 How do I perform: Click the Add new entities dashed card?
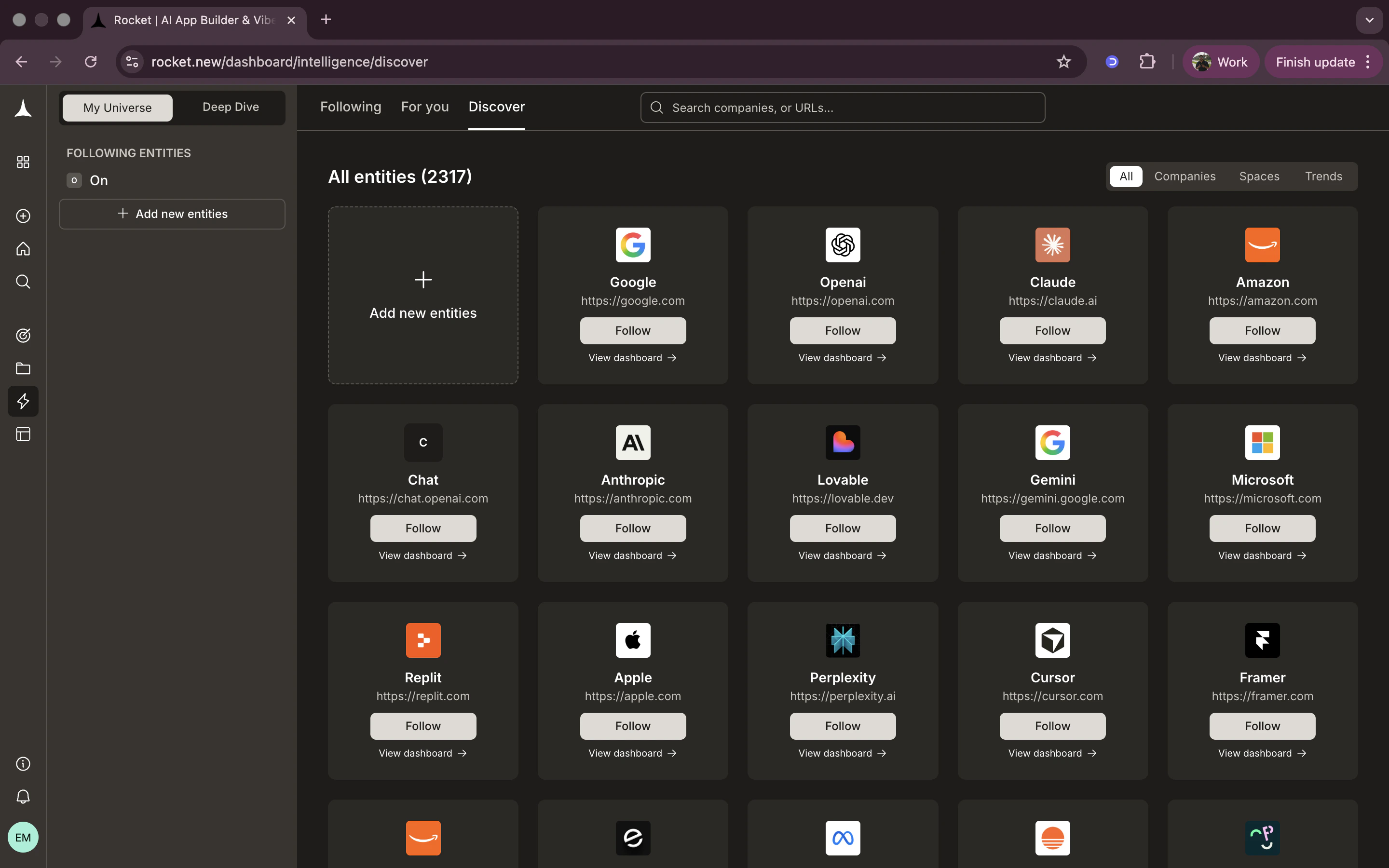click(x=423, y=295)
